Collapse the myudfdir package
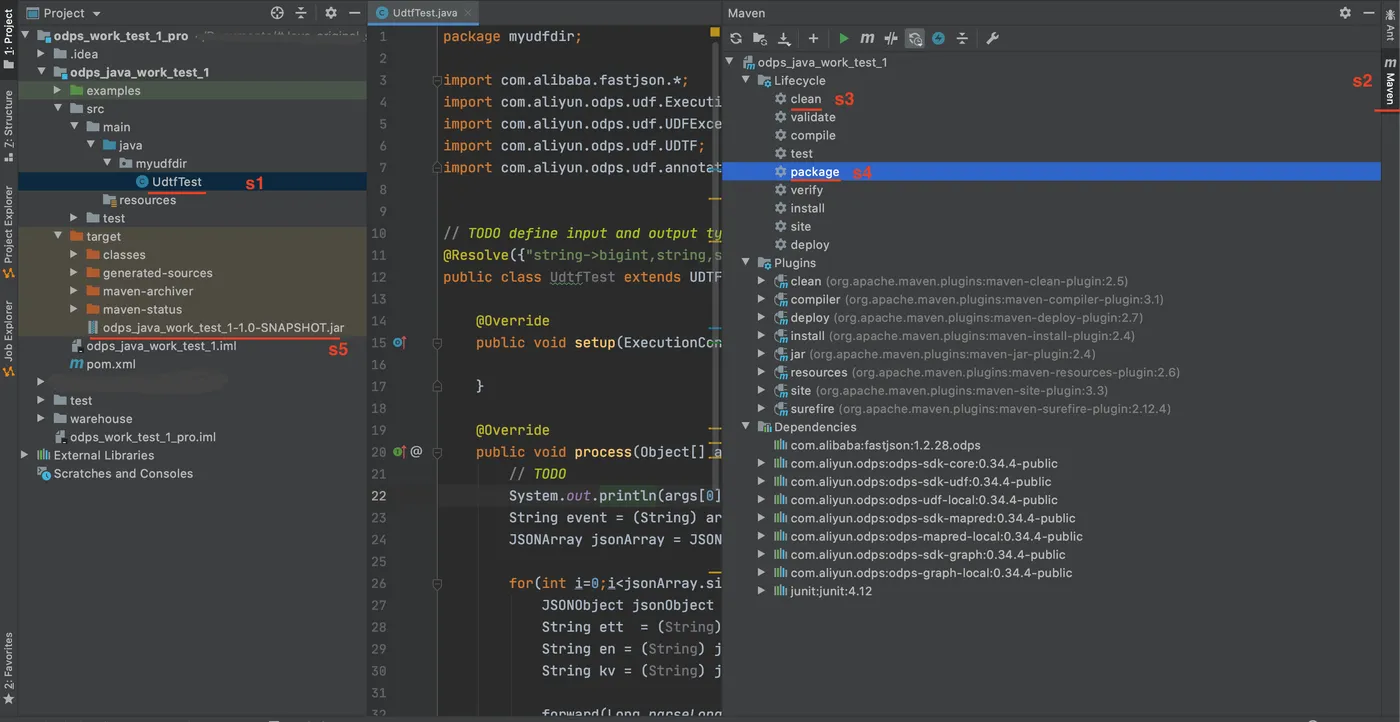The image size is (1400, 722). click(x=107, y=163)
